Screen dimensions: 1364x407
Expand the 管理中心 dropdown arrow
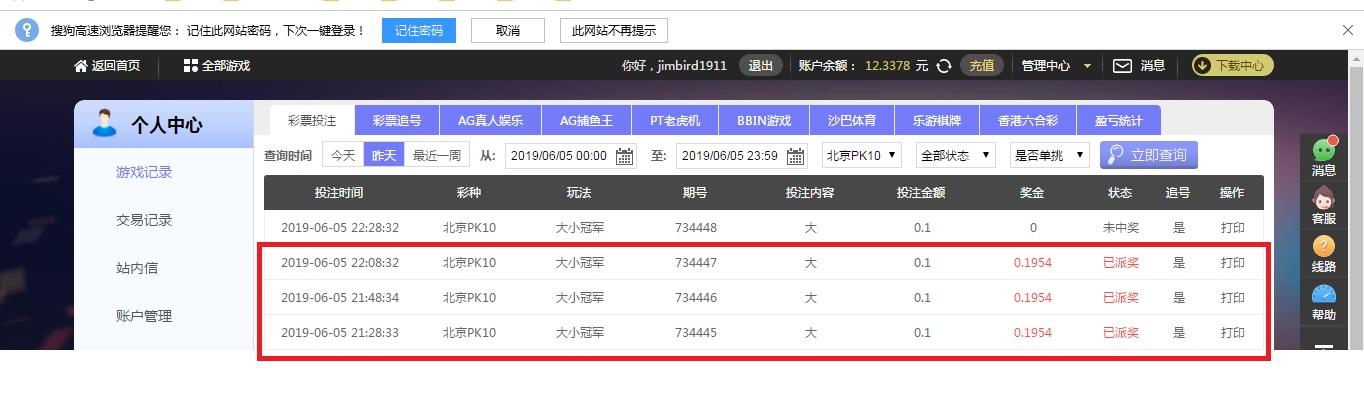click(1088, 67)
